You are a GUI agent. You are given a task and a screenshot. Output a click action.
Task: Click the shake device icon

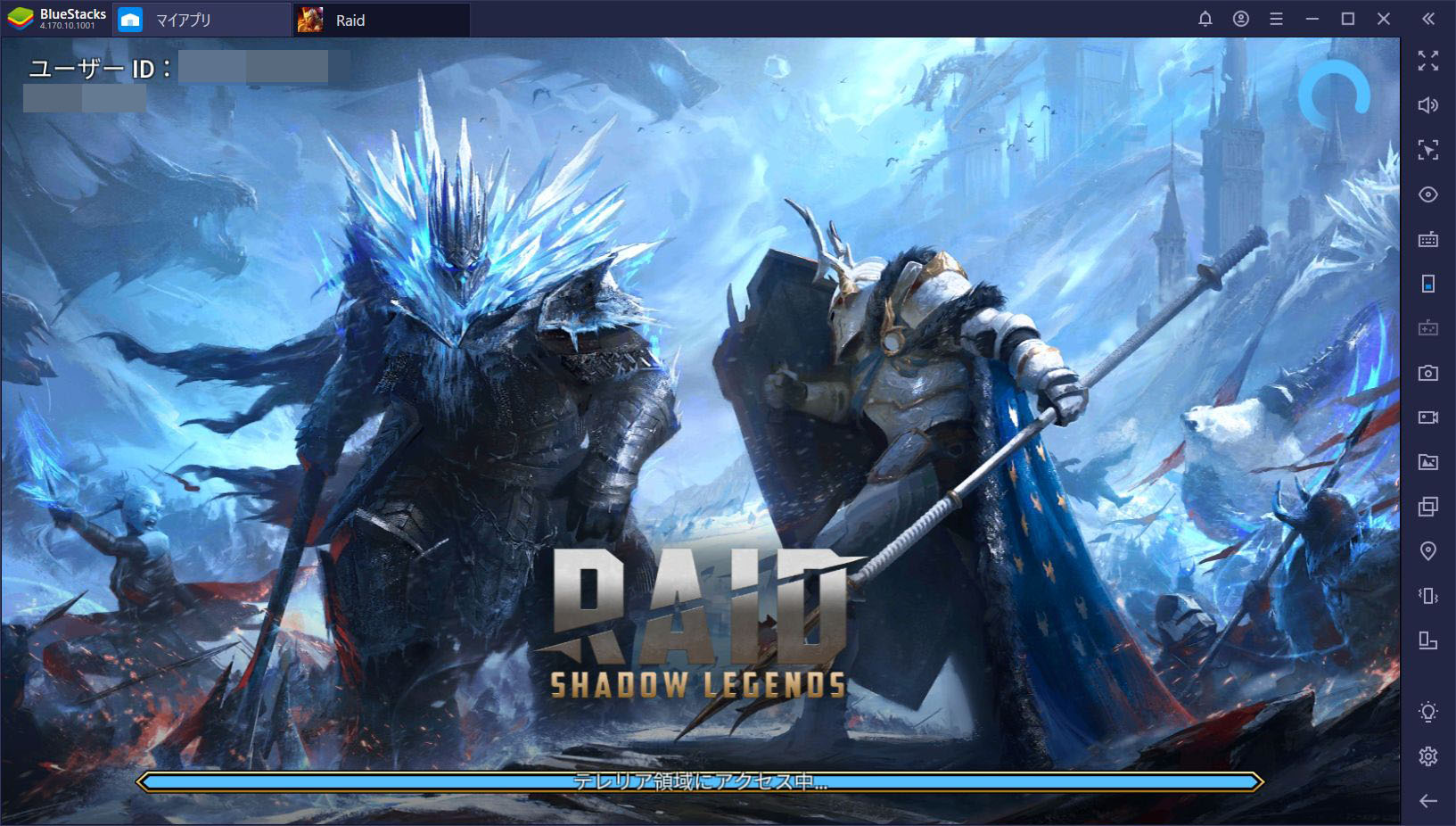(x=1428, y=596)
